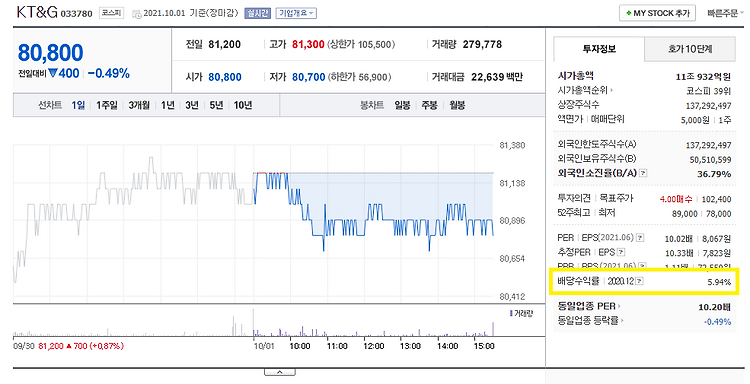Open help icon beside 외국인소진율(B/A)
750x384 pixels.
[643, 174]
